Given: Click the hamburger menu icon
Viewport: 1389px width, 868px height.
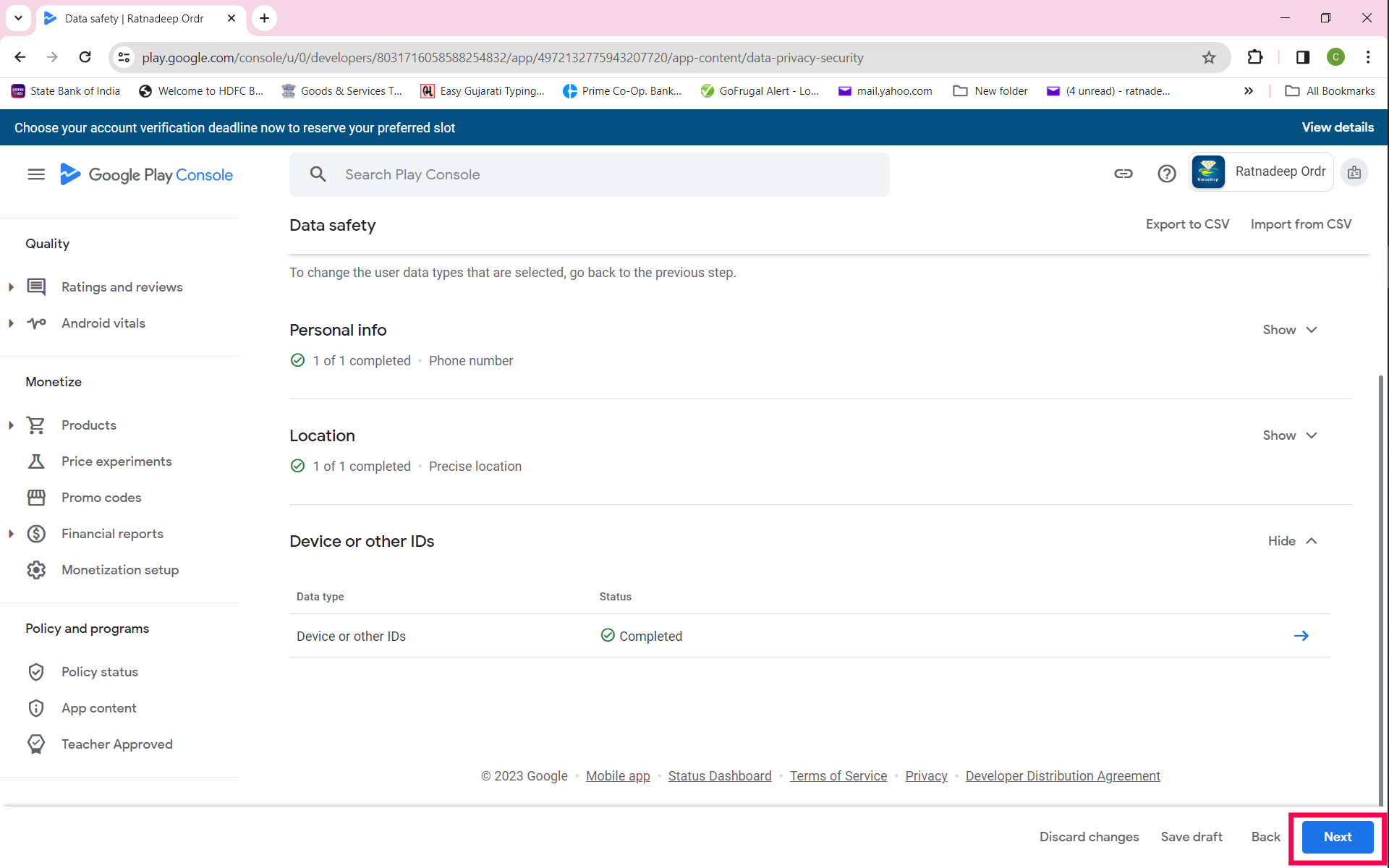Looking at the screenshot, I should (36, 174).
